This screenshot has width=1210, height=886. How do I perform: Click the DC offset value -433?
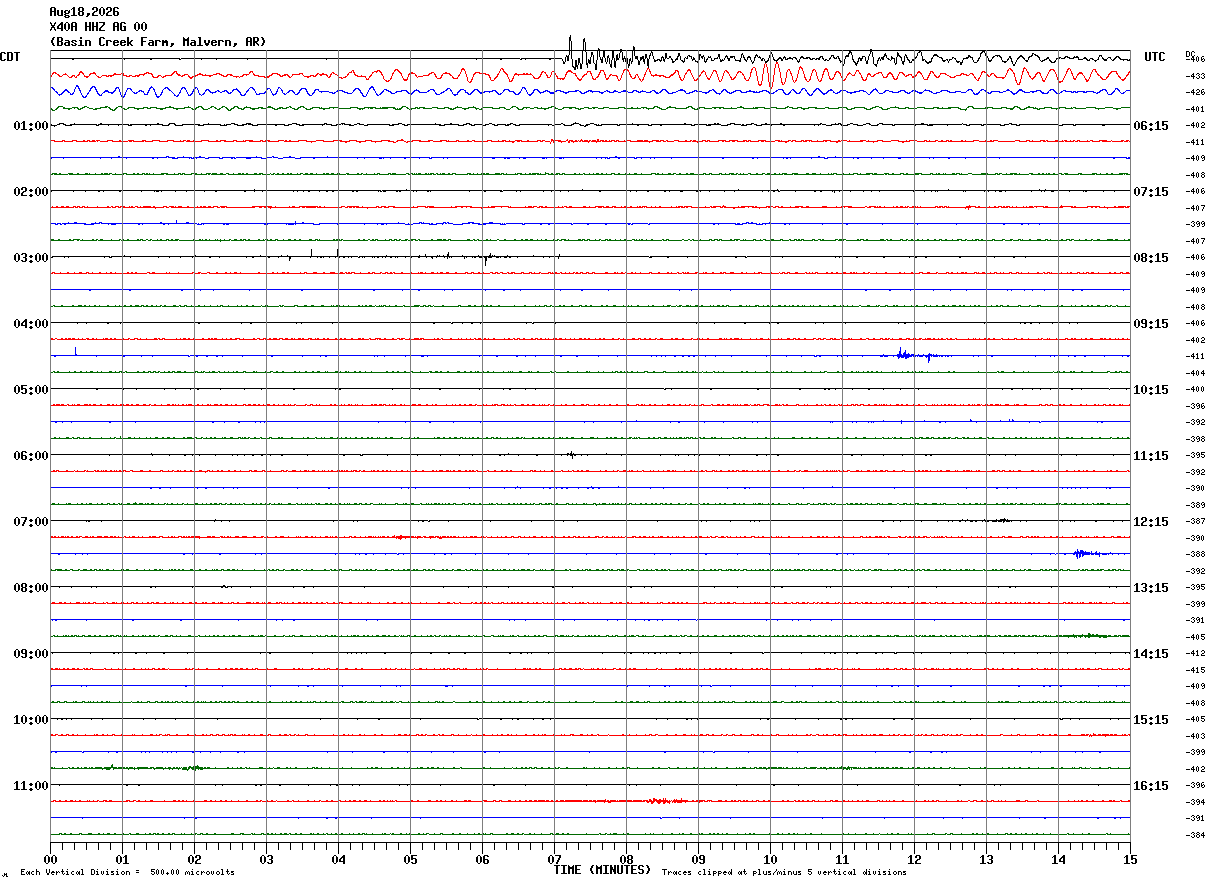1195,76
